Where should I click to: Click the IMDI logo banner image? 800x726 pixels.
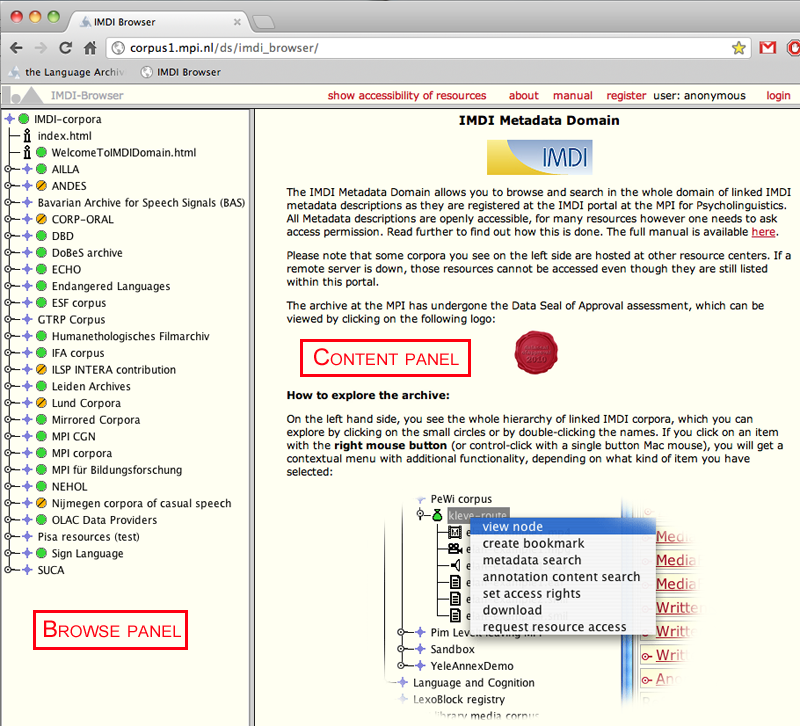539,157
